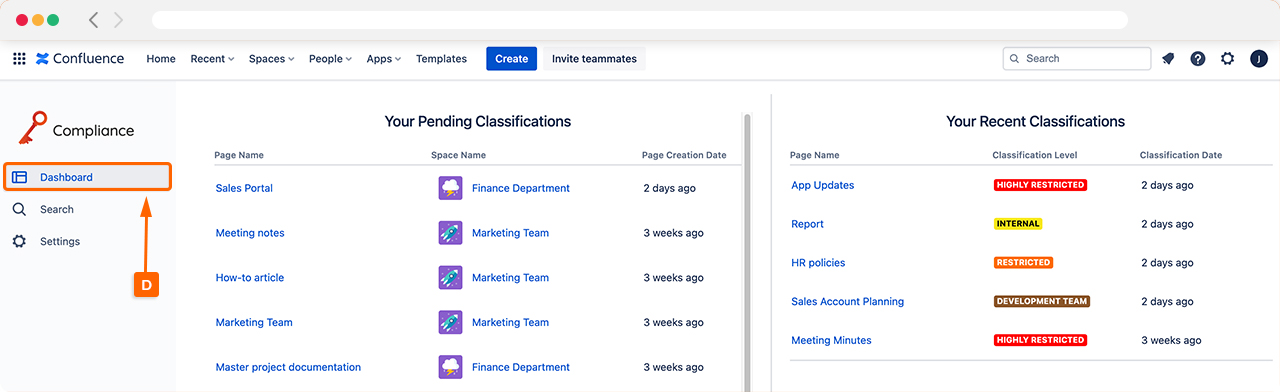The image size is (1280, 392).
Task: Click the blue Create button
Action: (x=511, y=59)
